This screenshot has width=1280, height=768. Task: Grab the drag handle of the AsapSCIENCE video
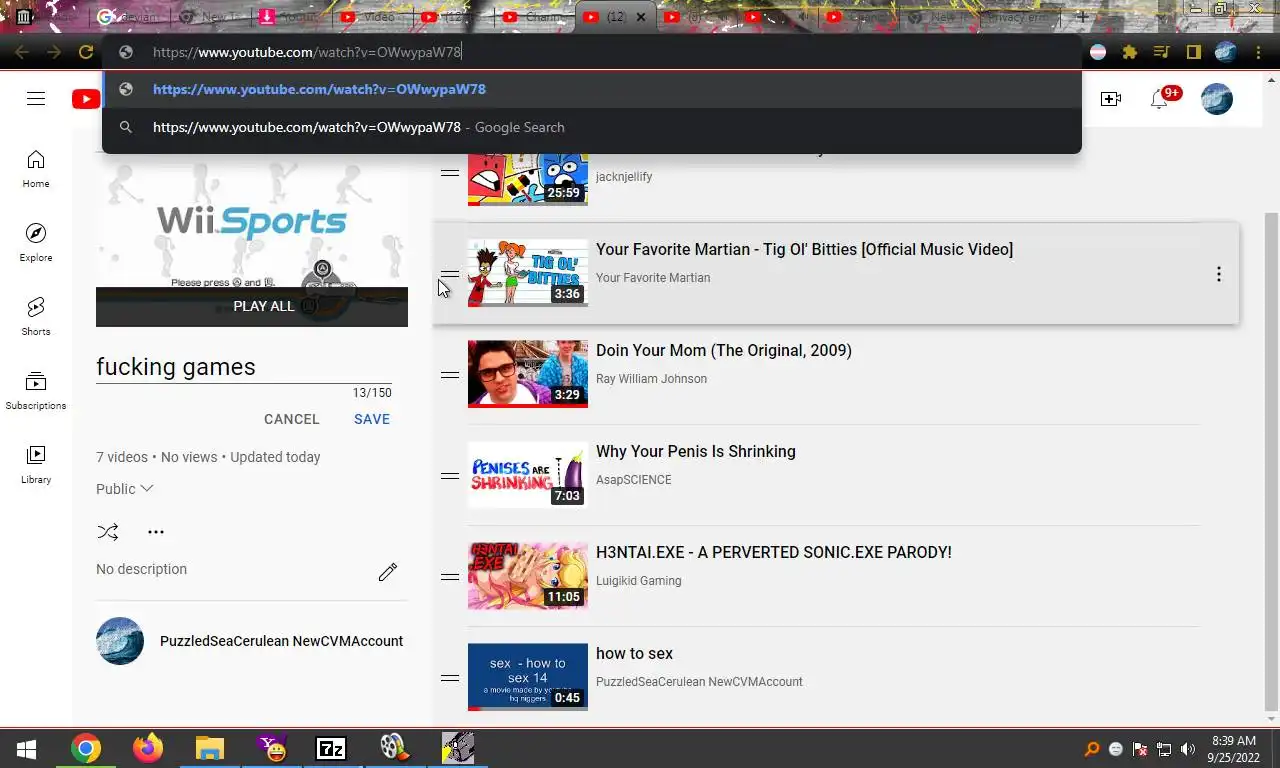450,476
